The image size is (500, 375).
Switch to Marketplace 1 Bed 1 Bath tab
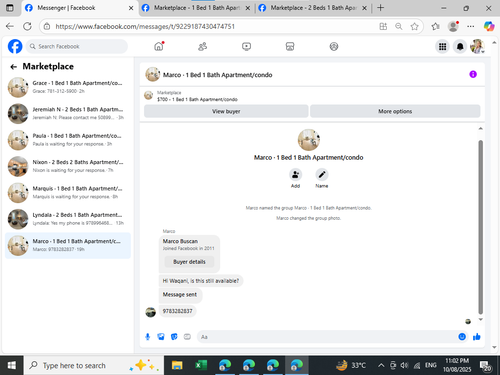pos(196,8)
